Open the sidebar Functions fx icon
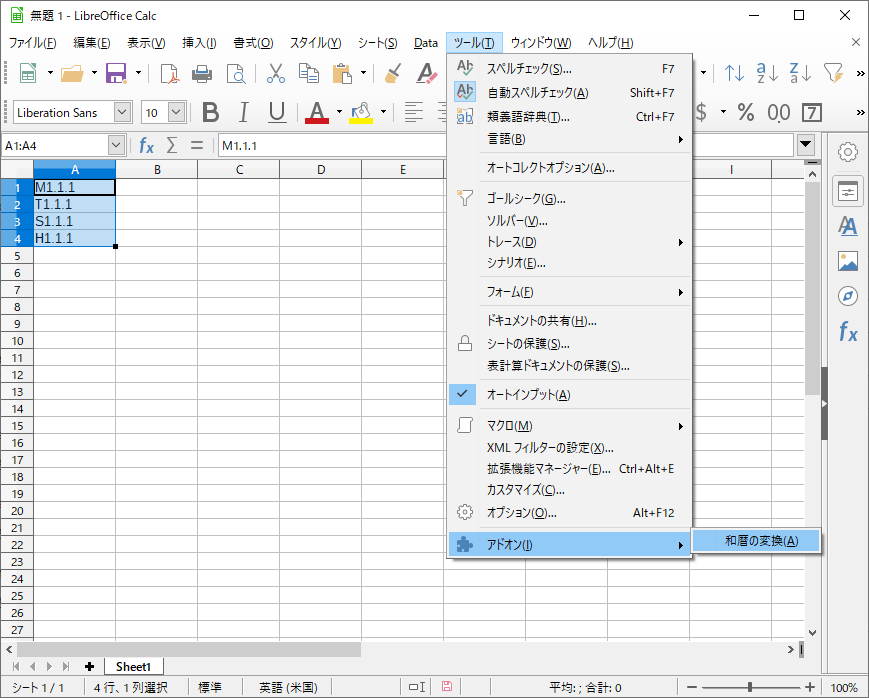 847,332
